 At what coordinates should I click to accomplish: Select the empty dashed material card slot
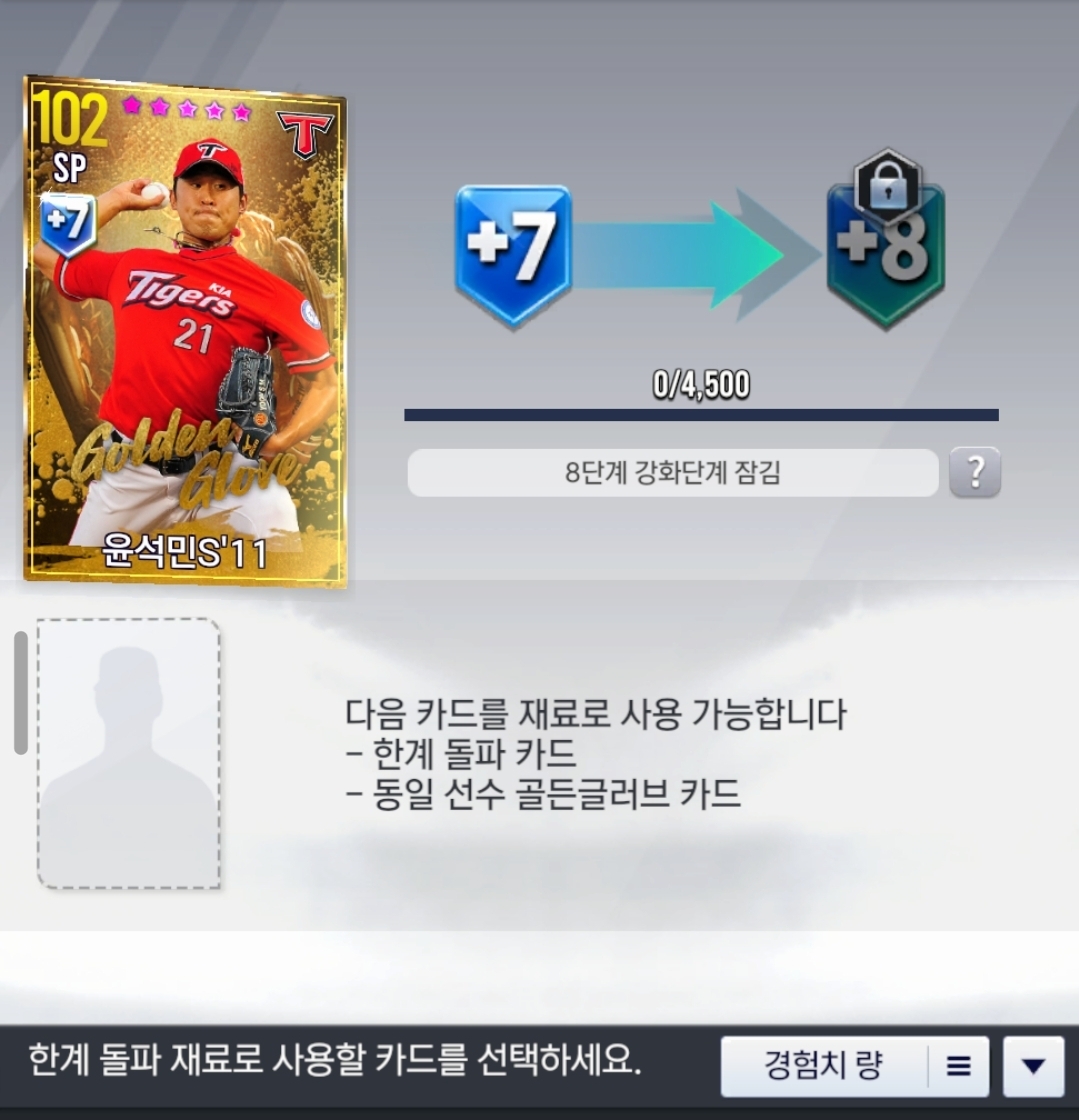129,754
